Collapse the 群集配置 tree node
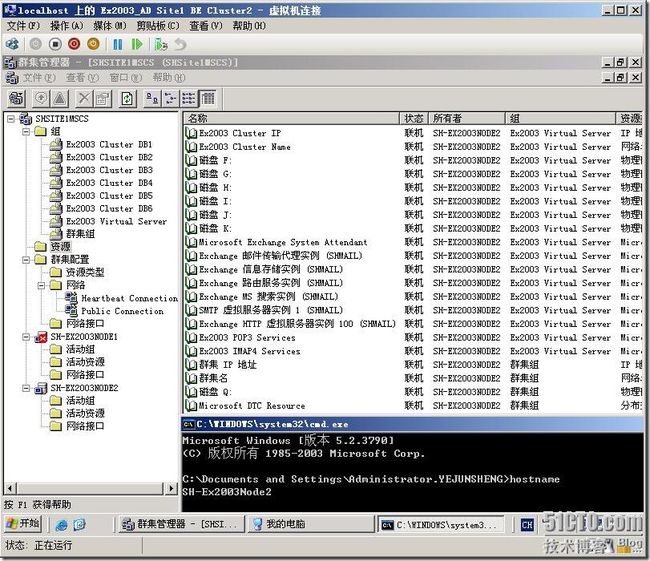650x561 pixels. (28, 259)
